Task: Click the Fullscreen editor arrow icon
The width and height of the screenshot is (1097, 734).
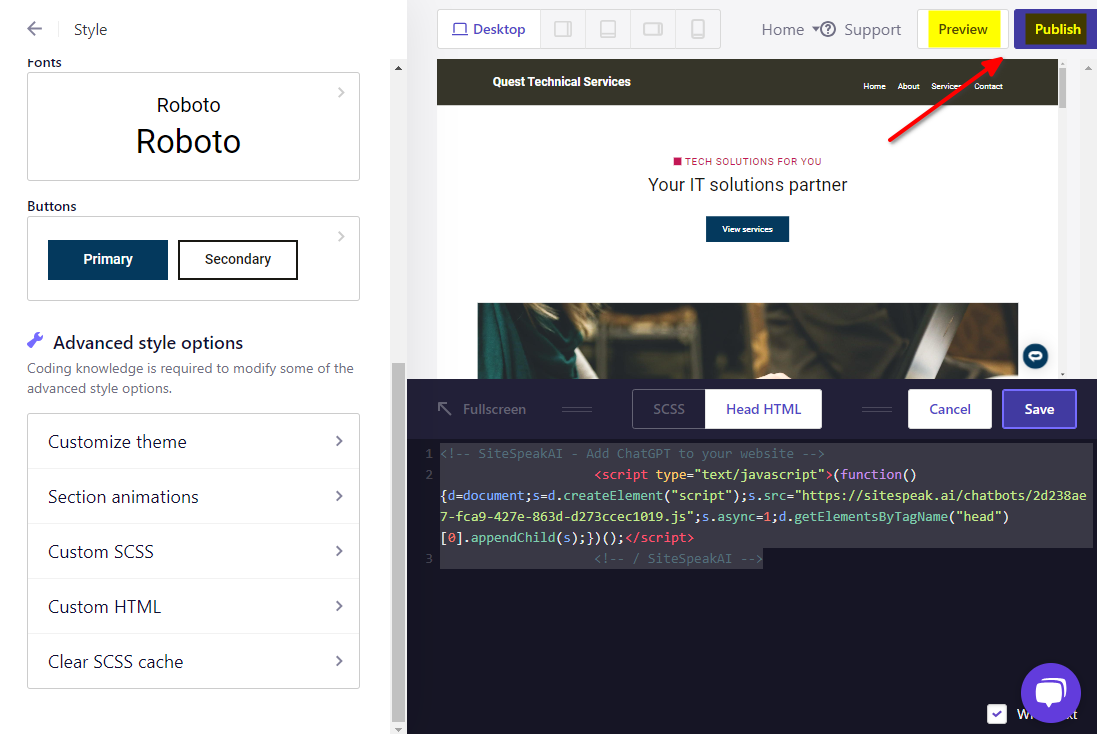Action: 445,409
